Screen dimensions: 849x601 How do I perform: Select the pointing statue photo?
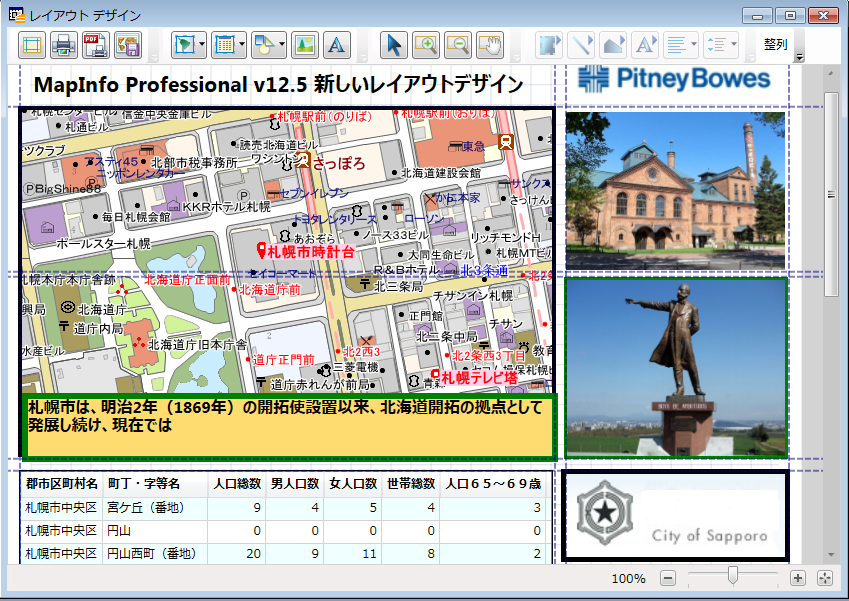[x=676, y=367]
